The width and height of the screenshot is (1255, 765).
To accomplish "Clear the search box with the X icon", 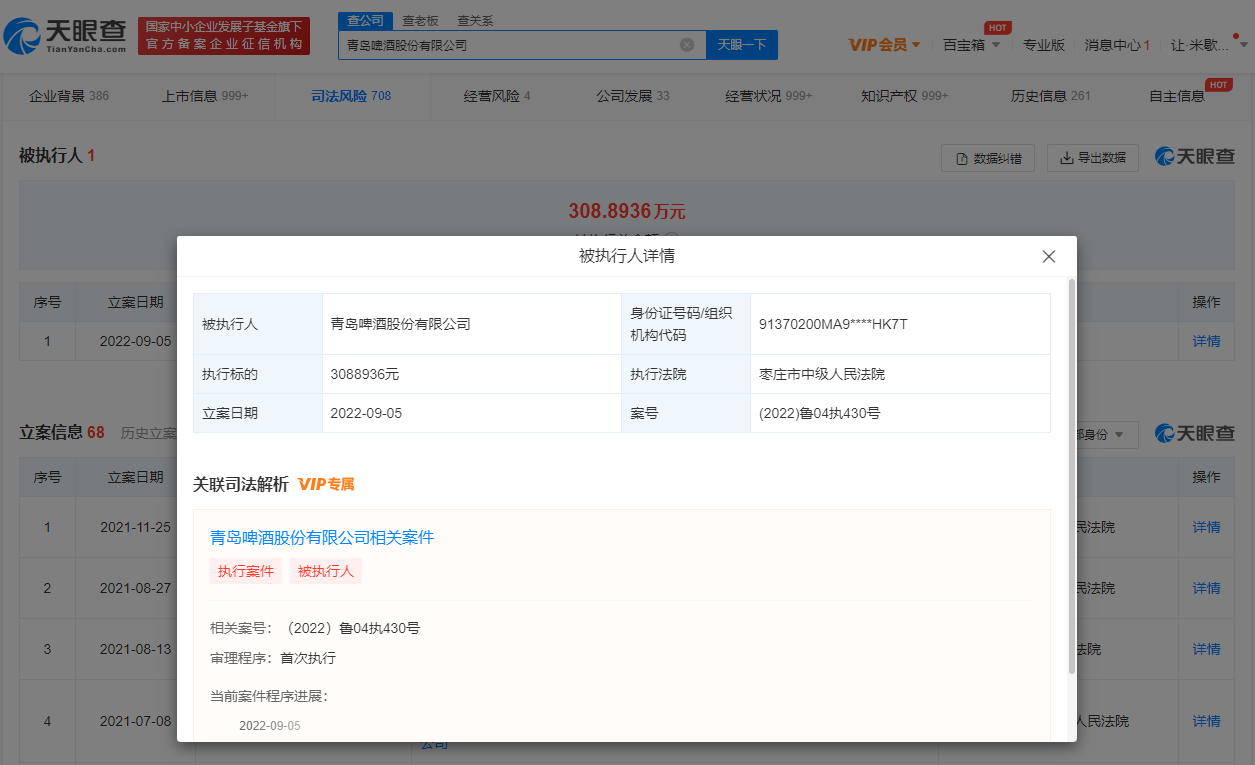I will click(x=687, y=45).
